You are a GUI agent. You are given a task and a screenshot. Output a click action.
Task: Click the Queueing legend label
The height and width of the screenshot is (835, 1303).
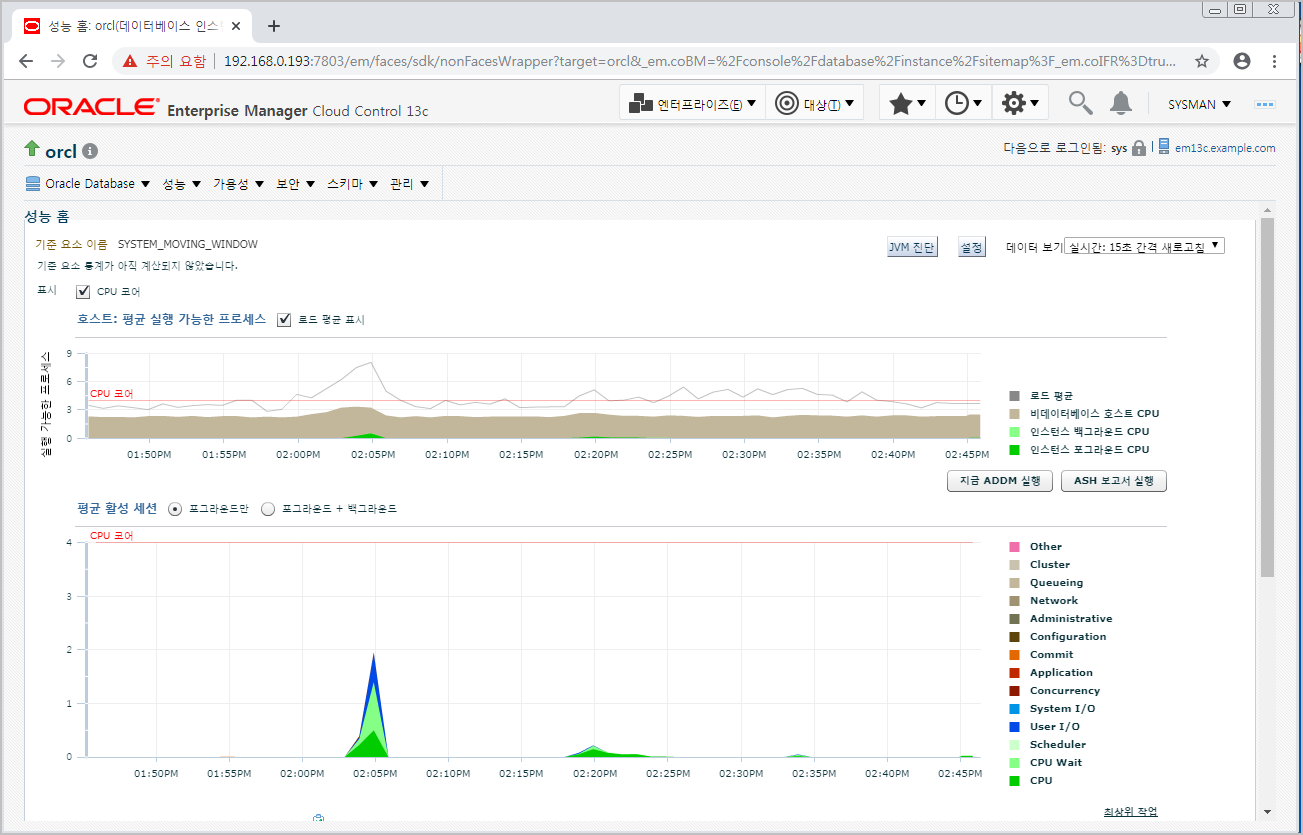coord(1057,583)
